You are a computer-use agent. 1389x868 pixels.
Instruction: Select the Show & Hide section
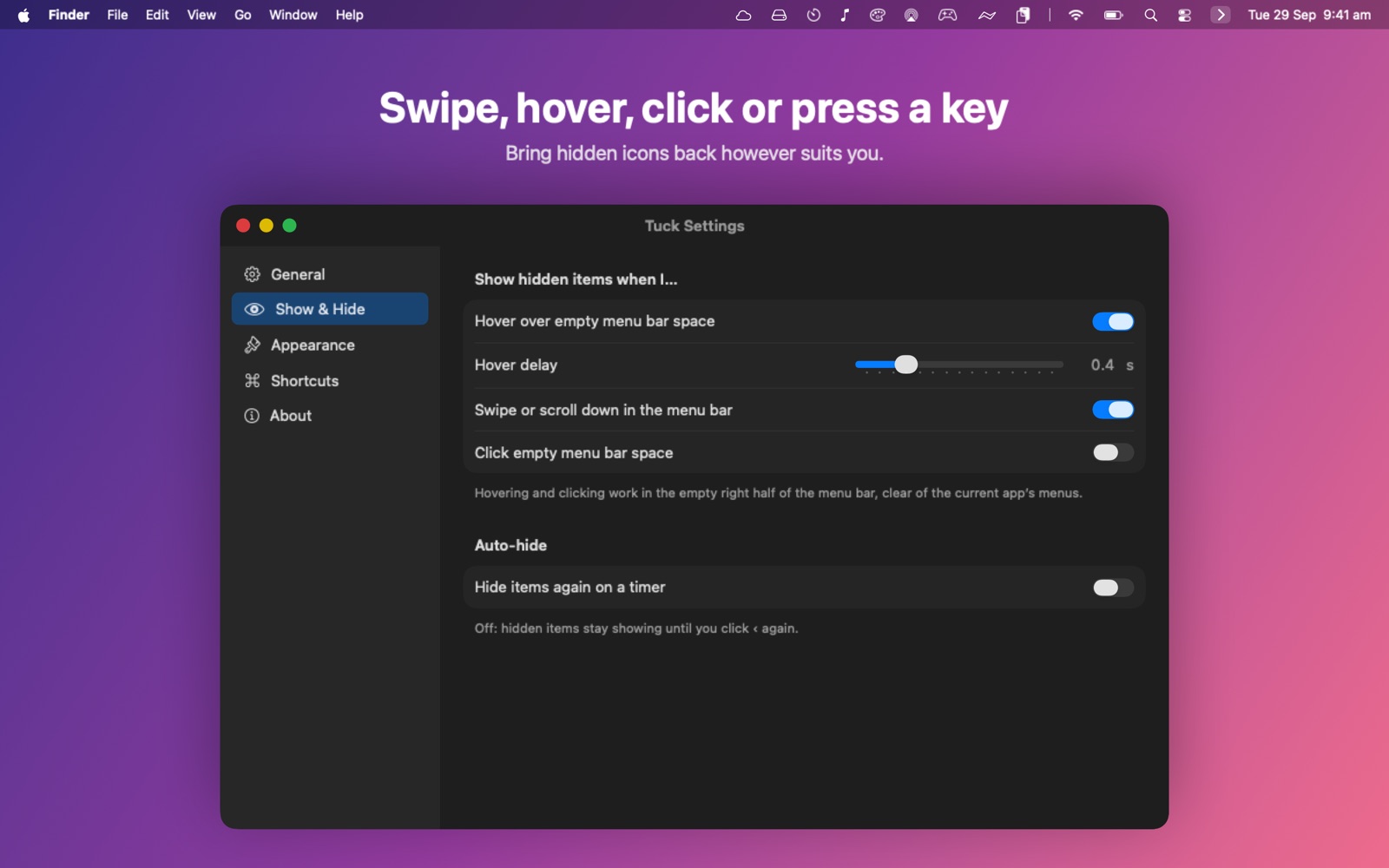[330, 309]
